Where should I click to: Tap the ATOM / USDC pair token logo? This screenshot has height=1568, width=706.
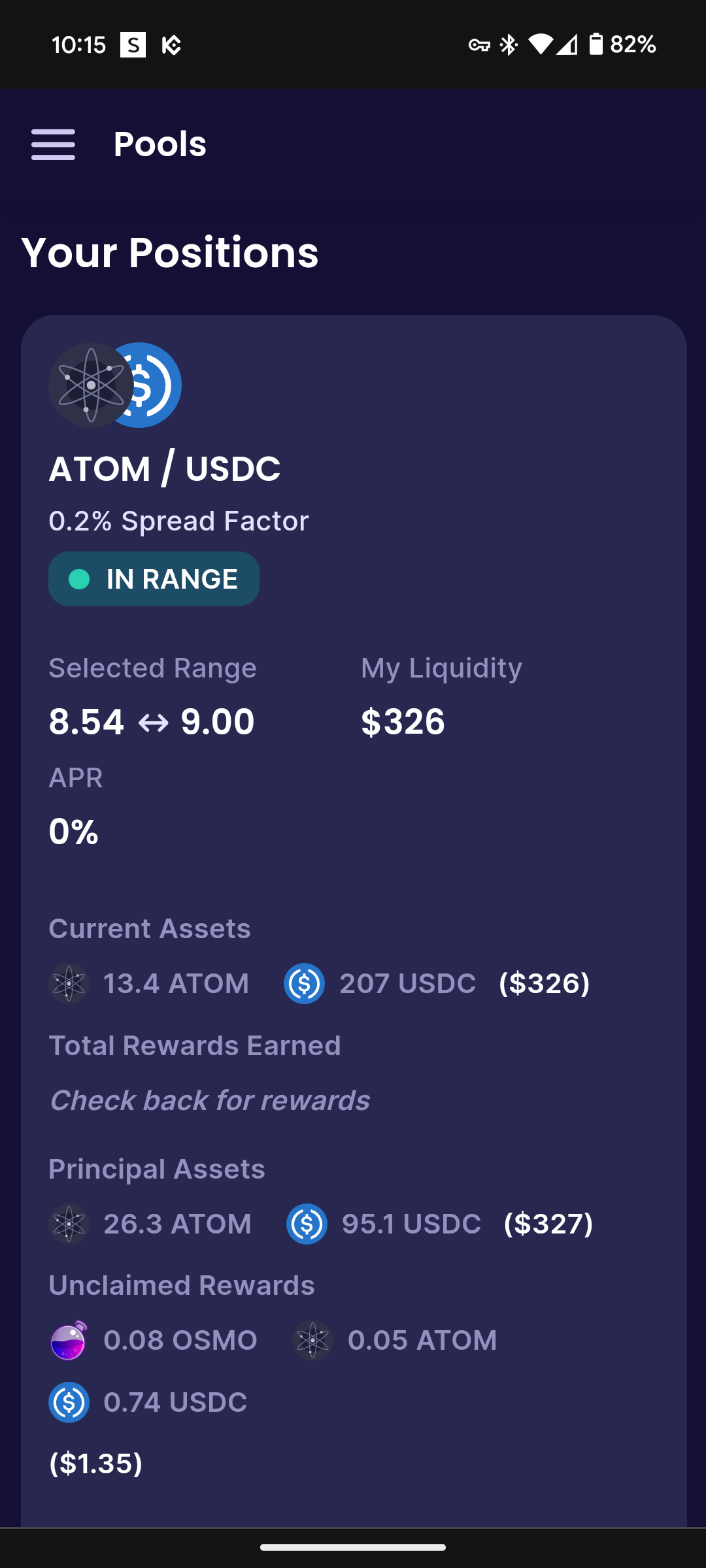click(x=115, y=385)
